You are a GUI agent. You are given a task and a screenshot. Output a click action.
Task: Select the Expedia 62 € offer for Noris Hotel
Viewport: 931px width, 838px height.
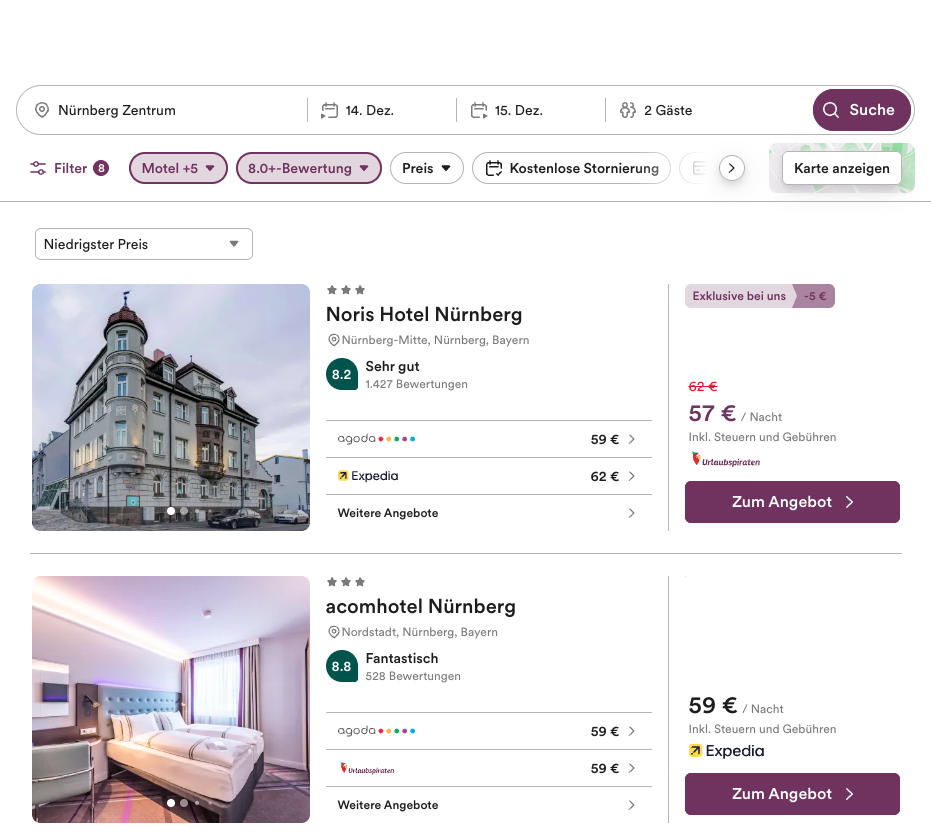487,476
